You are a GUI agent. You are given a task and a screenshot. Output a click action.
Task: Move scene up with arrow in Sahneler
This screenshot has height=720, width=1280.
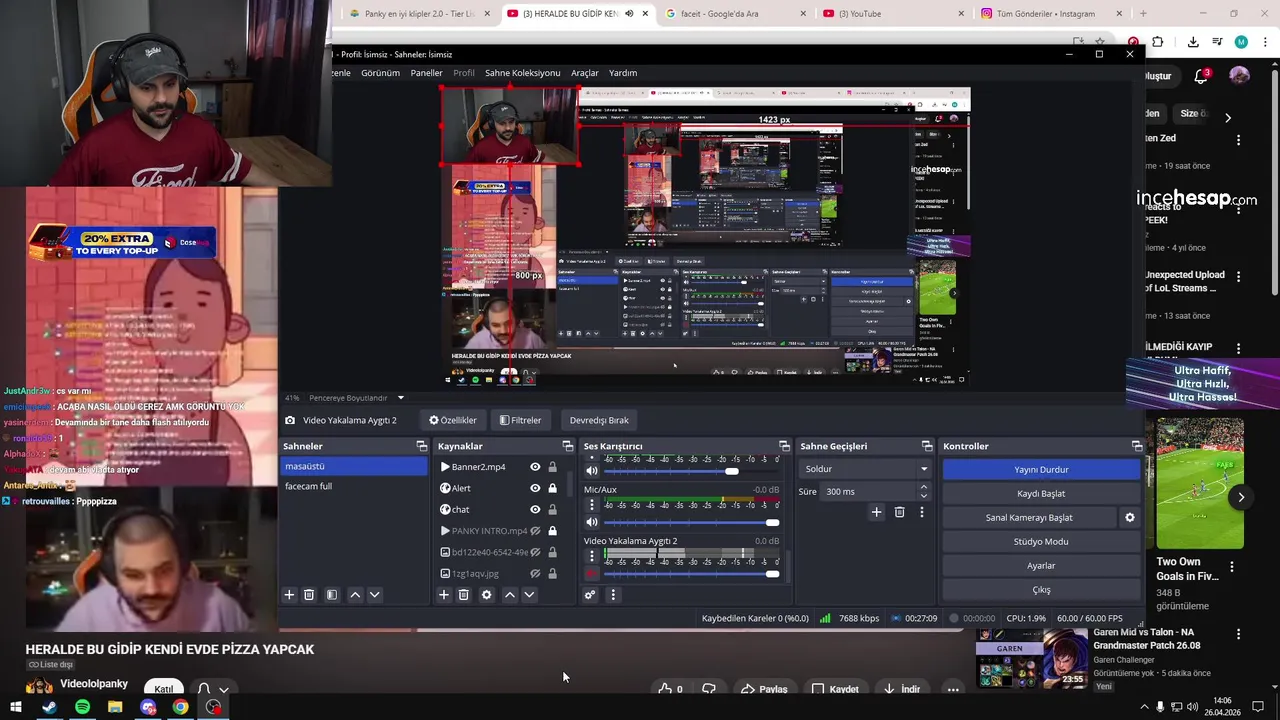click(x=355, y=594)
